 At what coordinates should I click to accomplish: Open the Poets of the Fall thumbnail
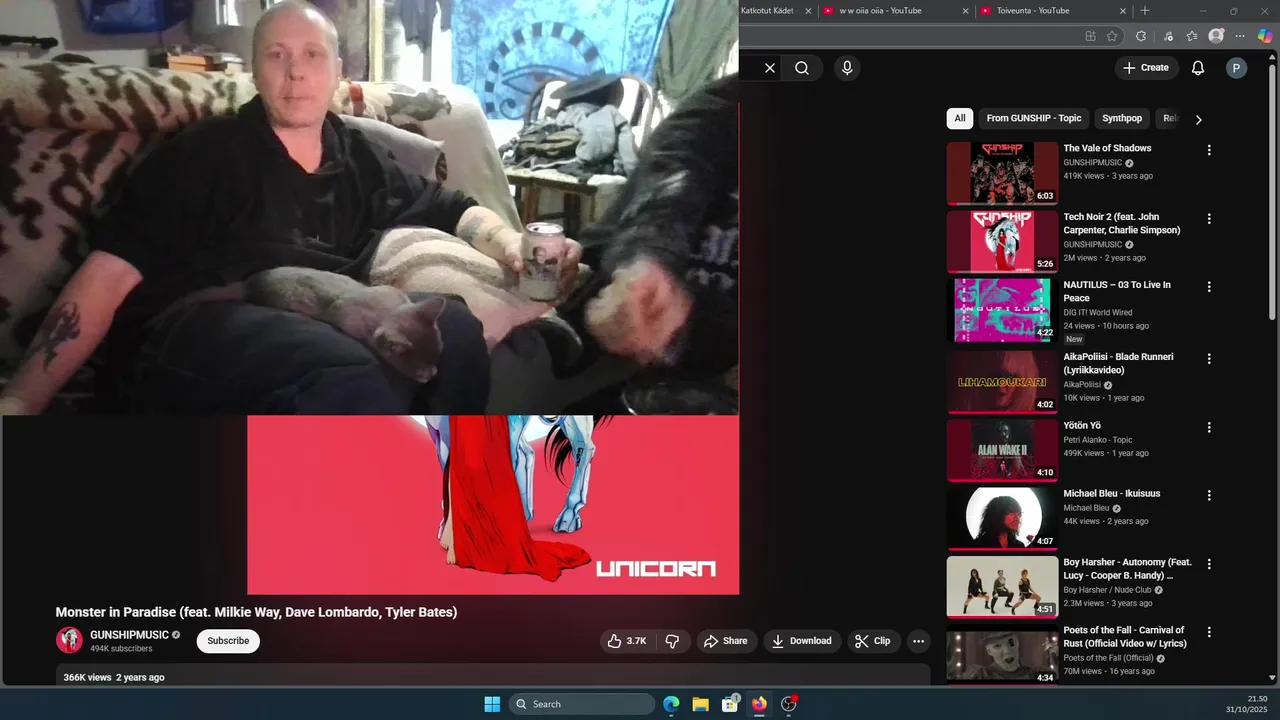tap(1002, 654)
